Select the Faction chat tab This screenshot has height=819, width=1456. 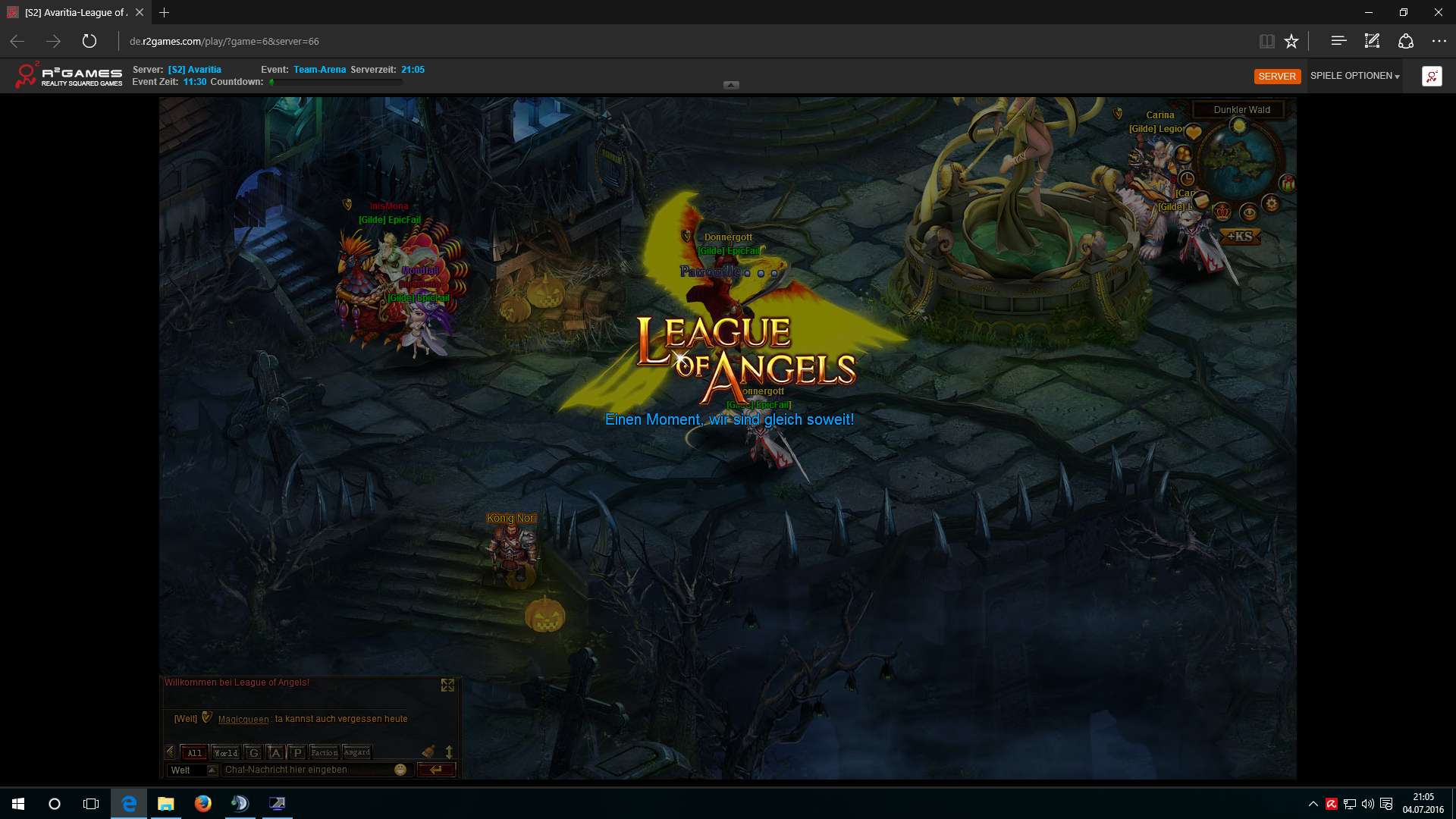(325, 752)
